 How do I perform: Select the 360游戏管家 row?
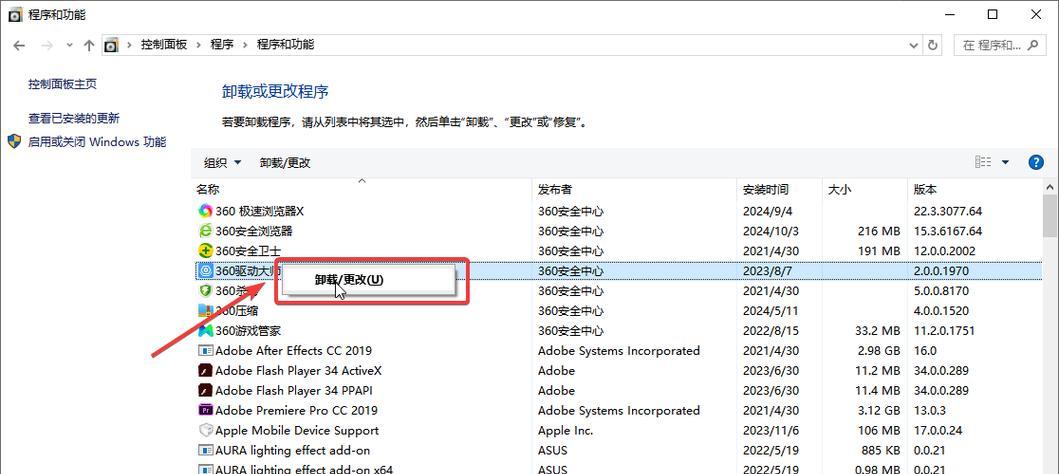click(x=618, y=331)
